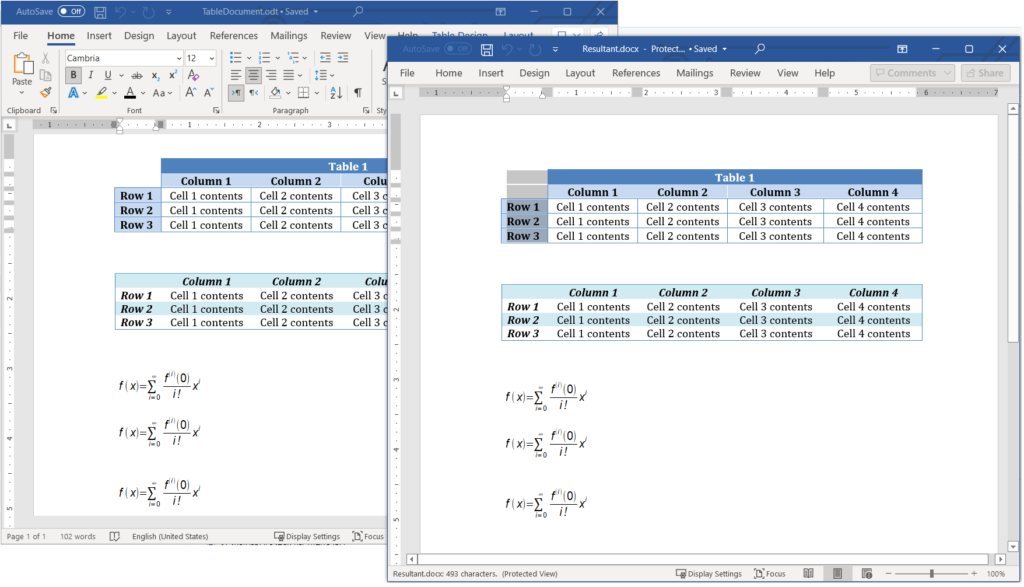Screen dimensions: 1024x587
Task: Open the bullets list dropdown arrow
Action: coord(249,58)
